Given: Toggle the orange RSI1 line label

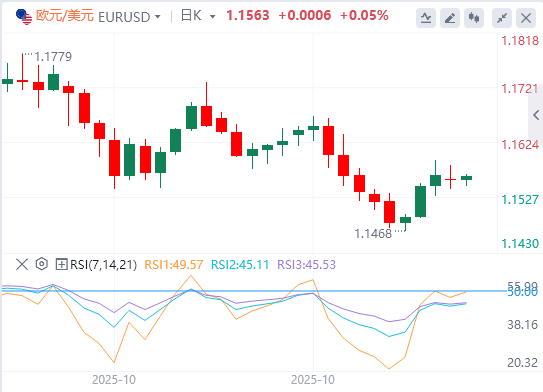Looking at the screenshot, I should (x=173, y=265).
